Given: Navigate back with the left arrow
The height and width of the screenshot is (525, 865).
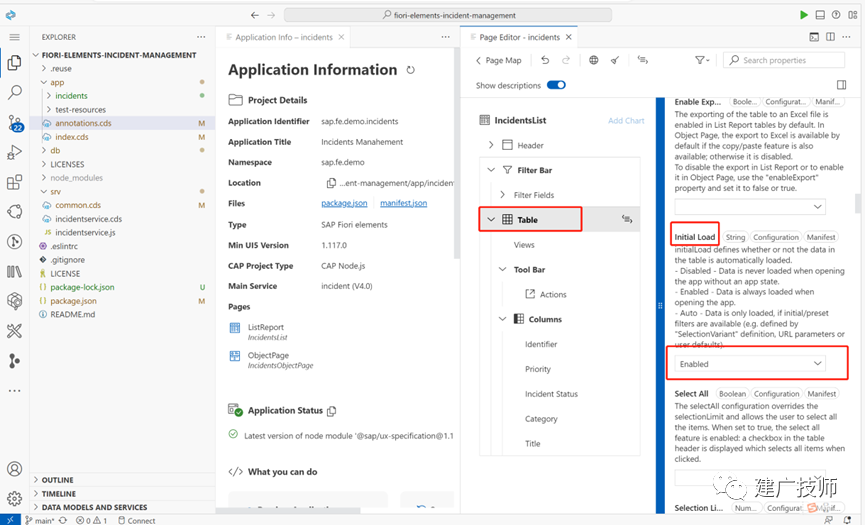Looking at the screenshot, I should click(x=254, y=15).
